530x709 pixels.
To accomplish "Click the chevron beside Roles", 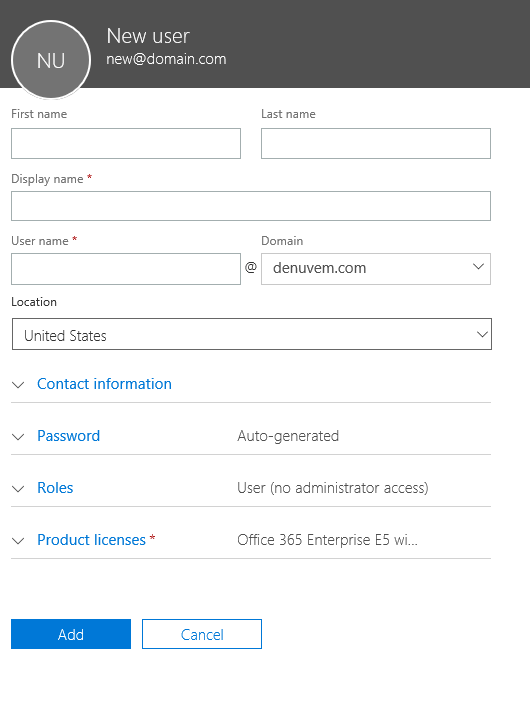I will coord(18,489).
